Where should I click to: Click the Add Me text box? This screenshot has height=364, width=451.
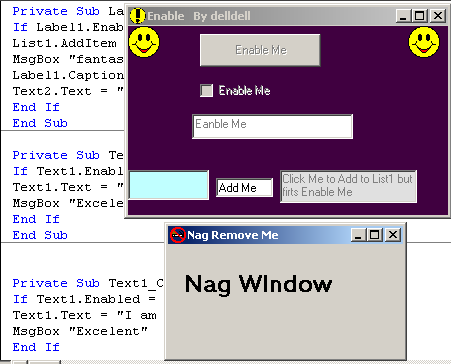[x=244, y=188]
